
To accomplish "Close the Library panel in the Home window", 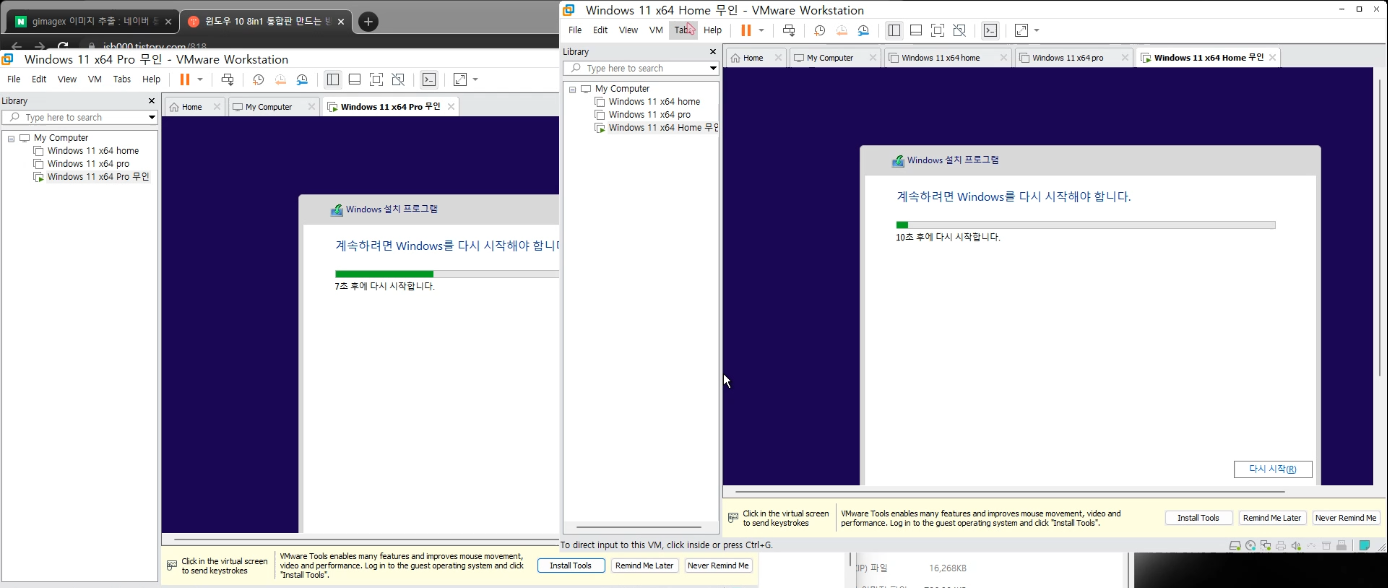I will click(713, 52).
